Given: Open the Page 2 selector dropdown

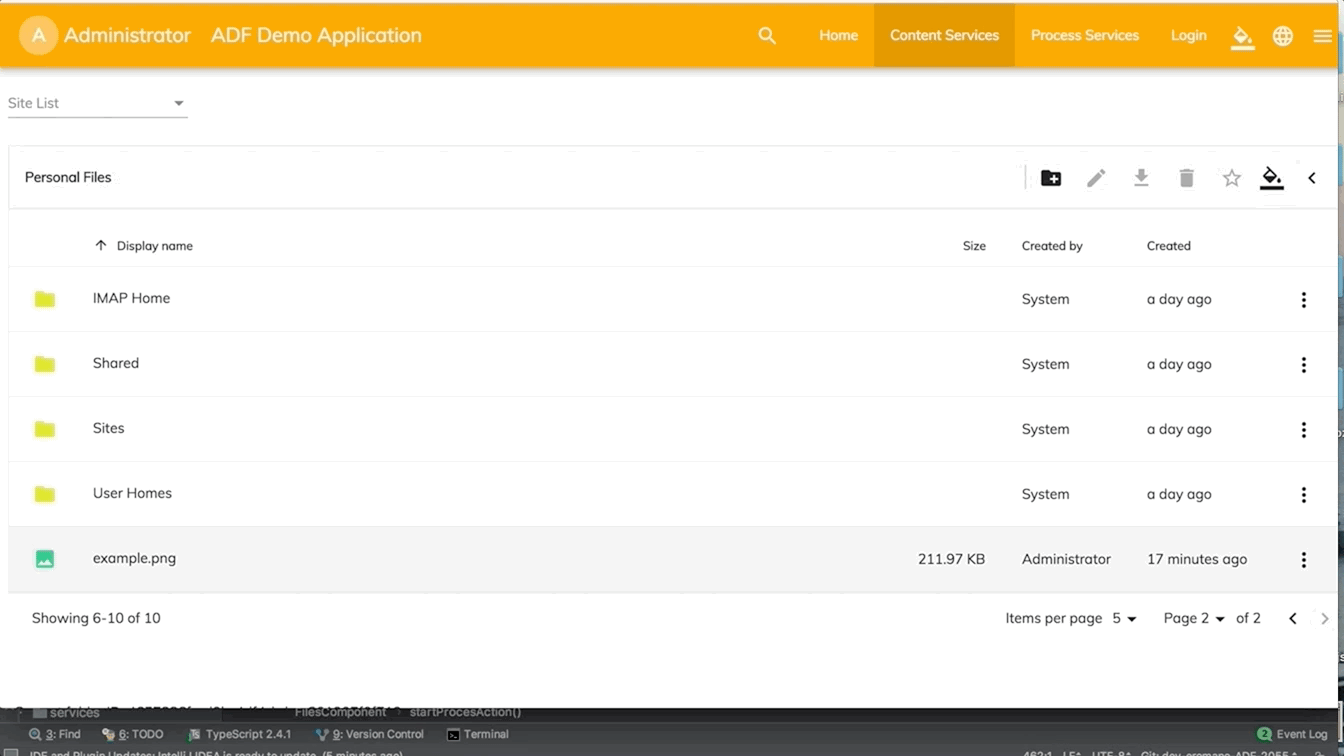Looking at the screenshot, I should pos(1194,619).
